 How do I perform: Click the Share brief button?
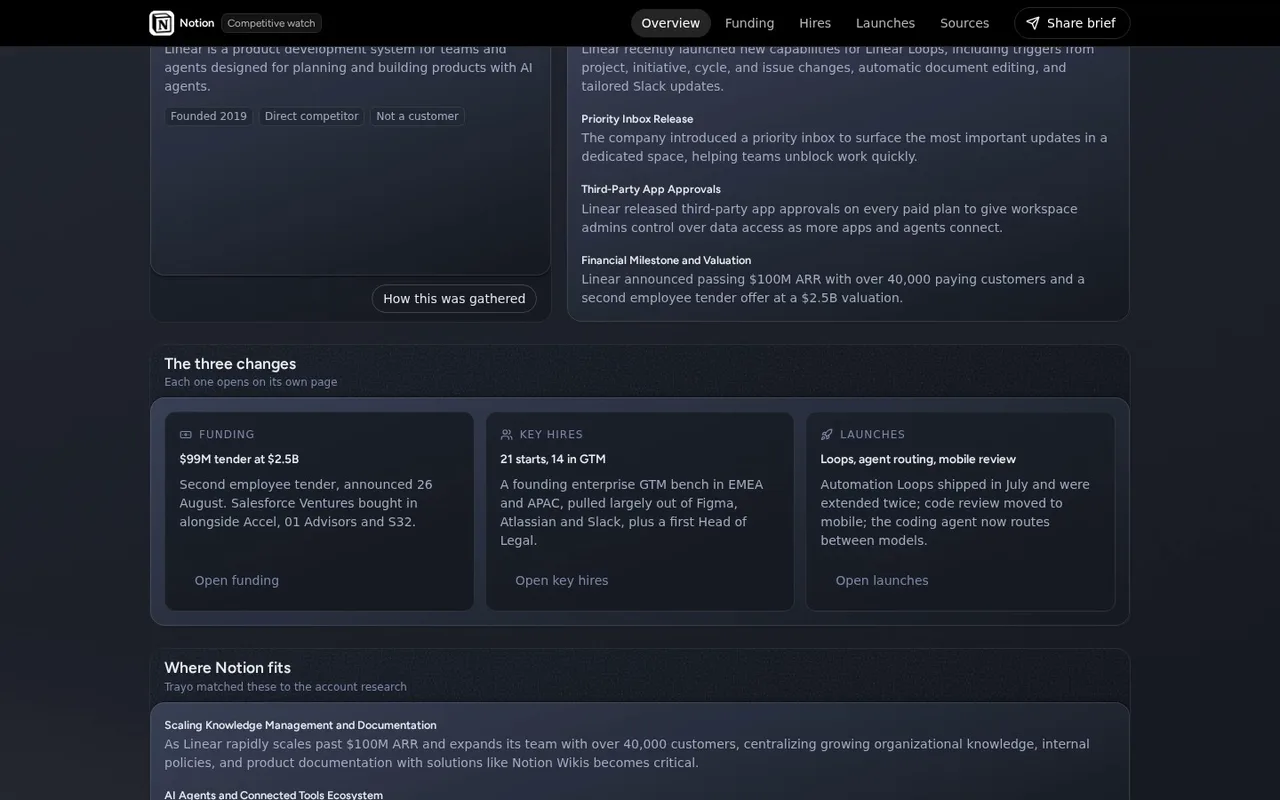1072,23
